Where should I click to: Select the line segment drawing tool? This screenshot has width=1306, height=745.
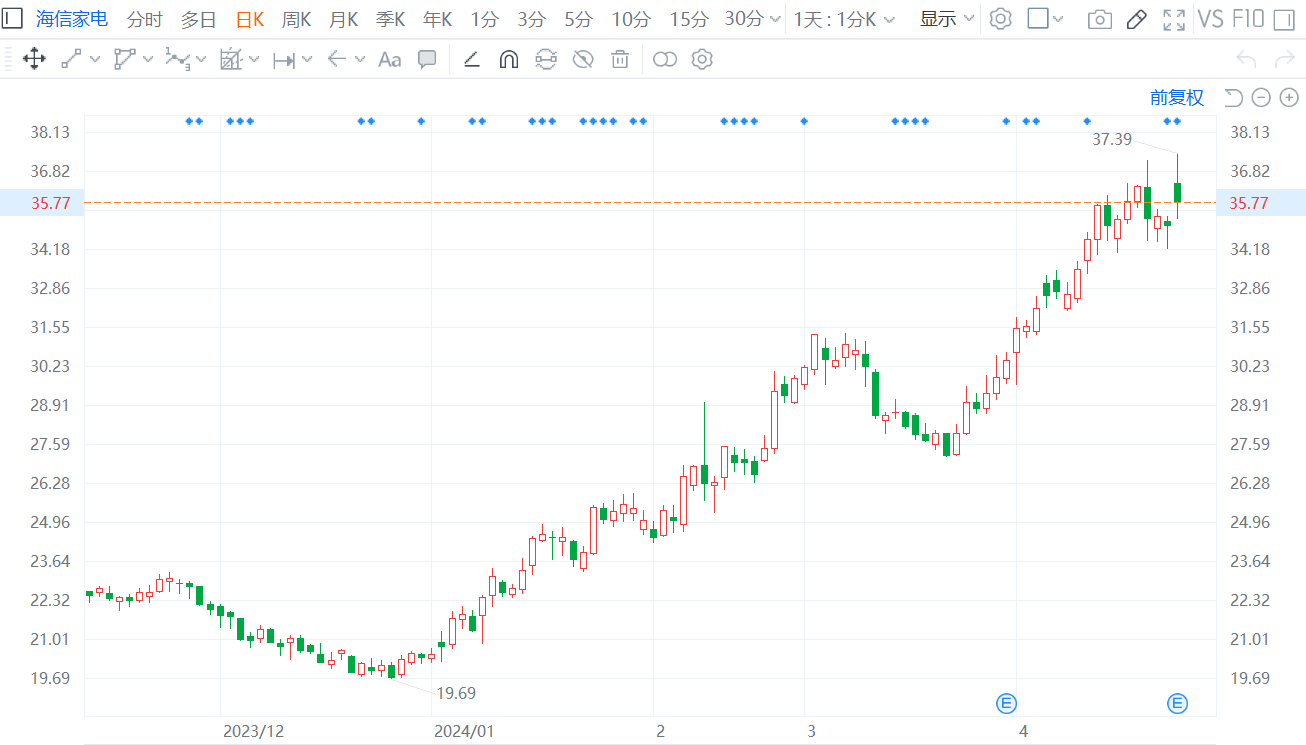71,60
